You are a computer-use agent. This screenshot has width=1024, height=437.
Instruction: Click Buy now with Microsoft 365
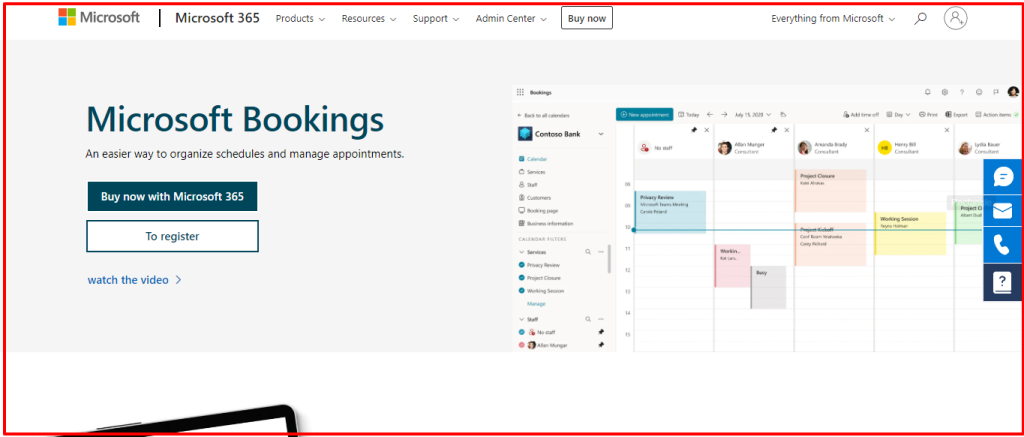click(x=172, y=196)
